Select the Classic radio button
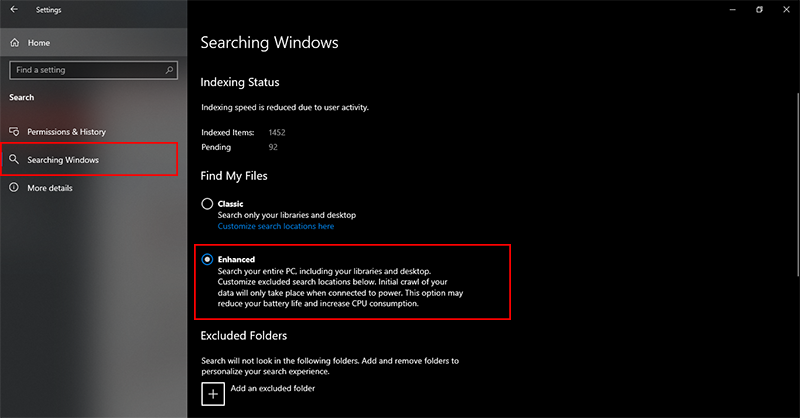 point(207,204)
